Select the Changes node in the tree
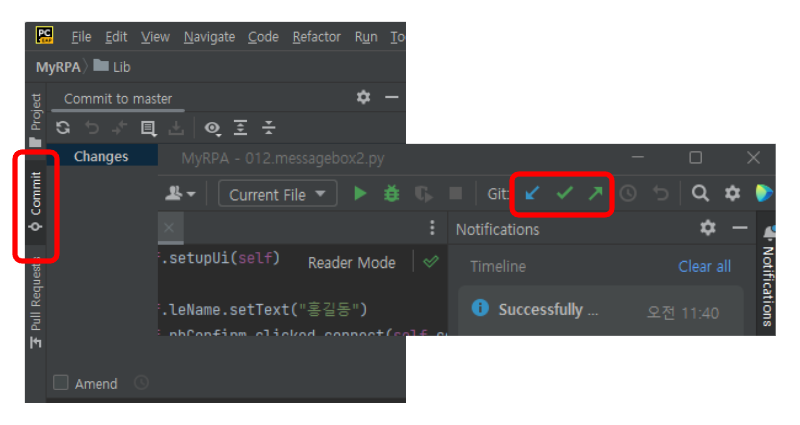 [101, 156]
